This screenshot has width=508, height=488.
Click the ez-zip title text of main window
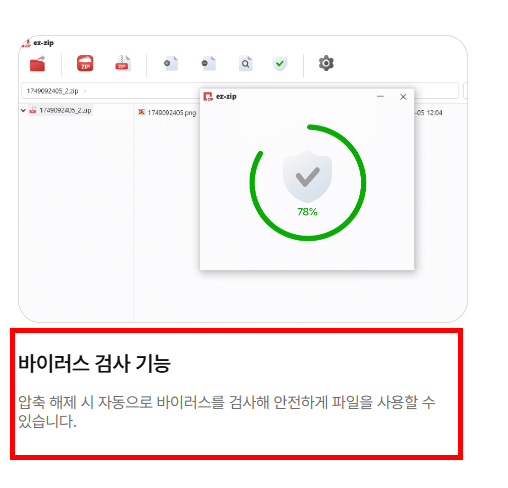(x=44, y=43)
